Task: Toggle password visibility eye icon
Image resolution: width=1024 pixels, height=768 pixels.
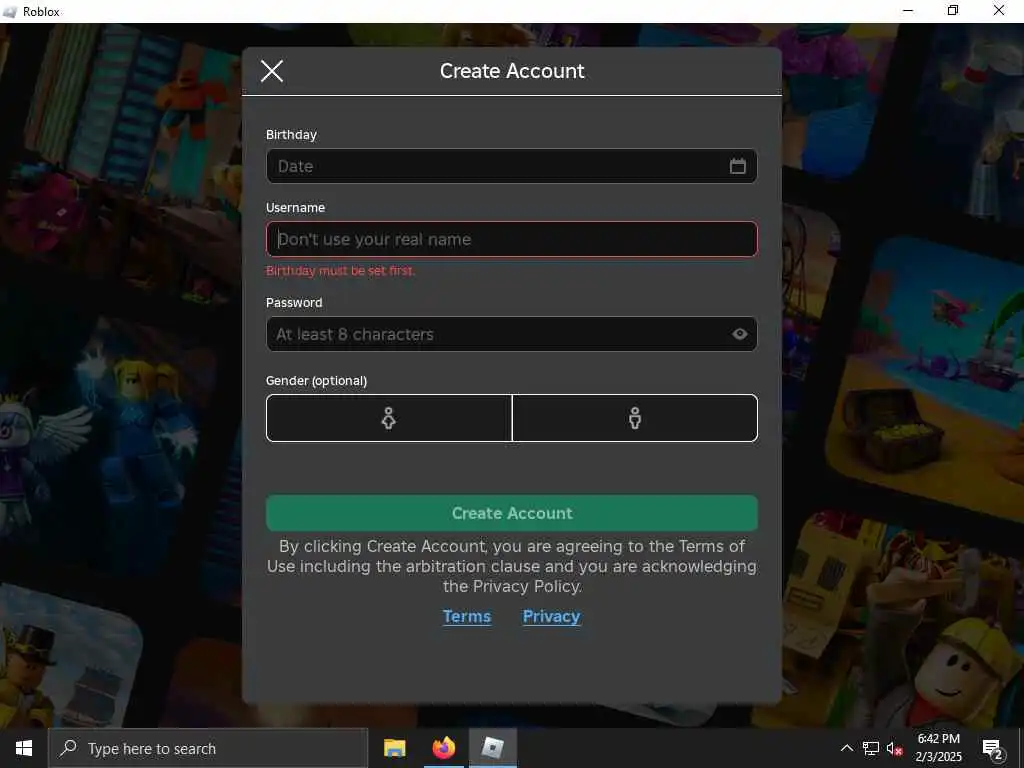Action: 739,334
